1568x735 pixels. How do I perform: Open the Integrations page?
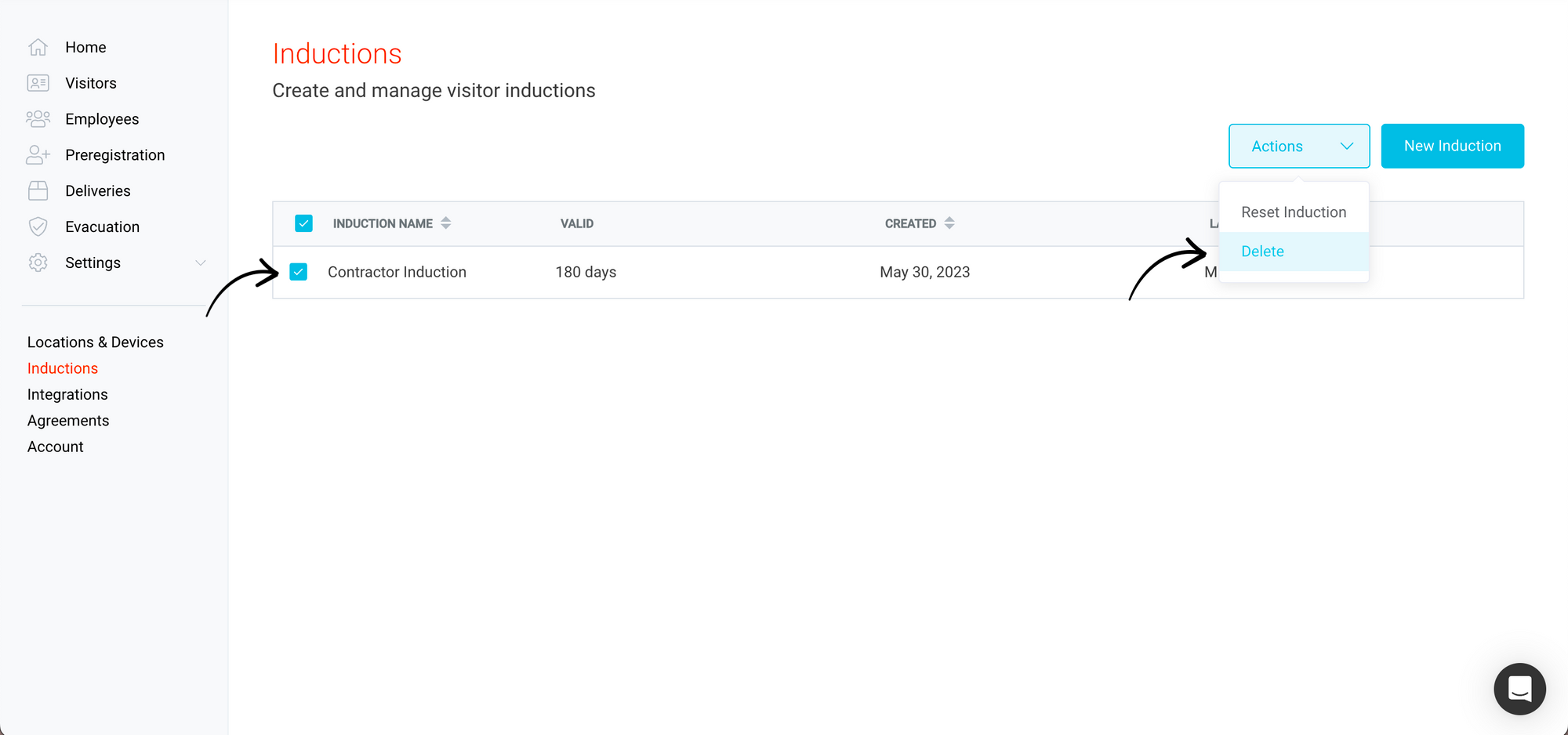(67, 394)
